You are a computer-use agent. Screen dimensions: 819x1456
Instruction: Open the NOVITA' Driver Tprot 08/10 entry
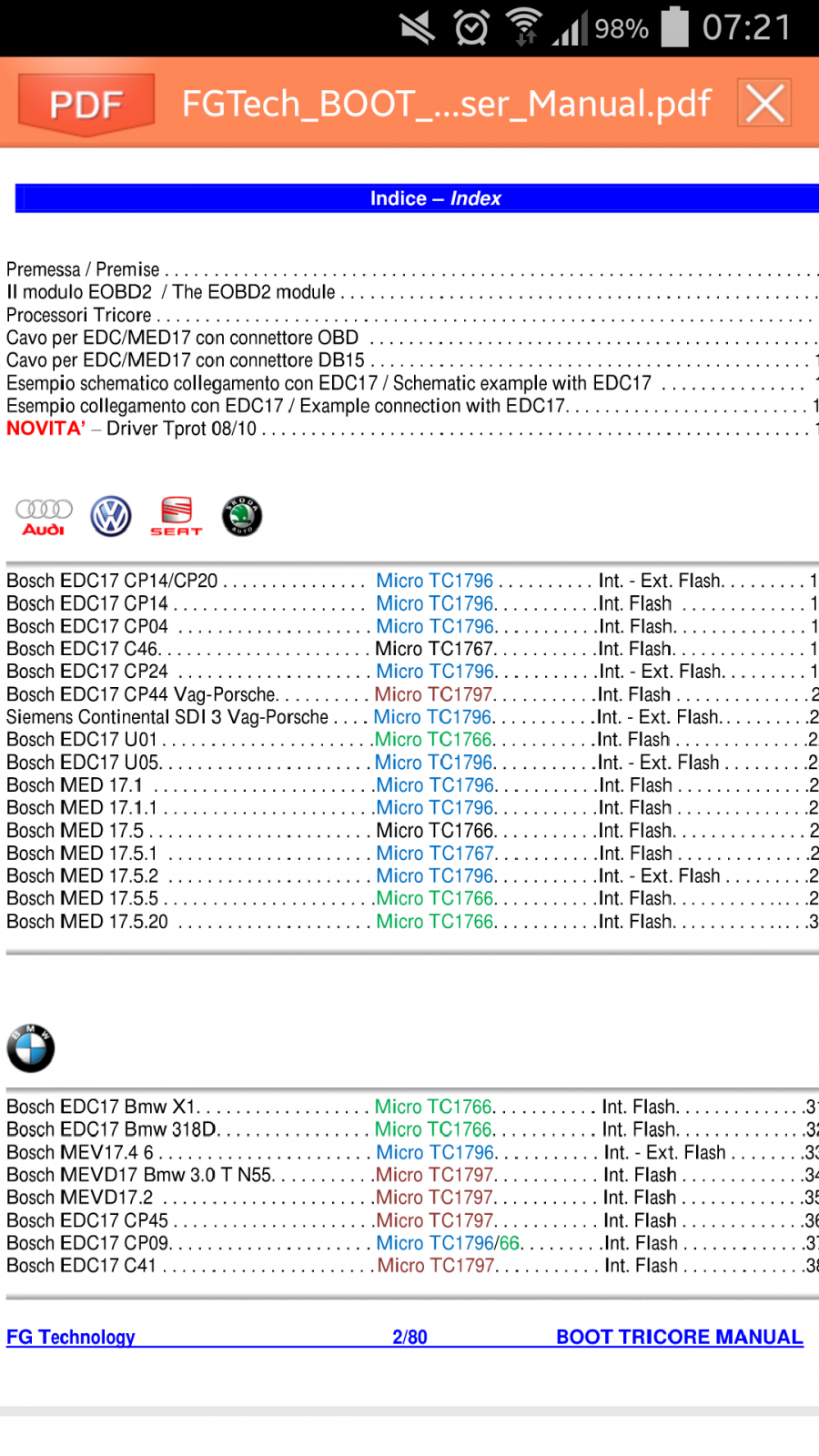(x=412, y=429)
